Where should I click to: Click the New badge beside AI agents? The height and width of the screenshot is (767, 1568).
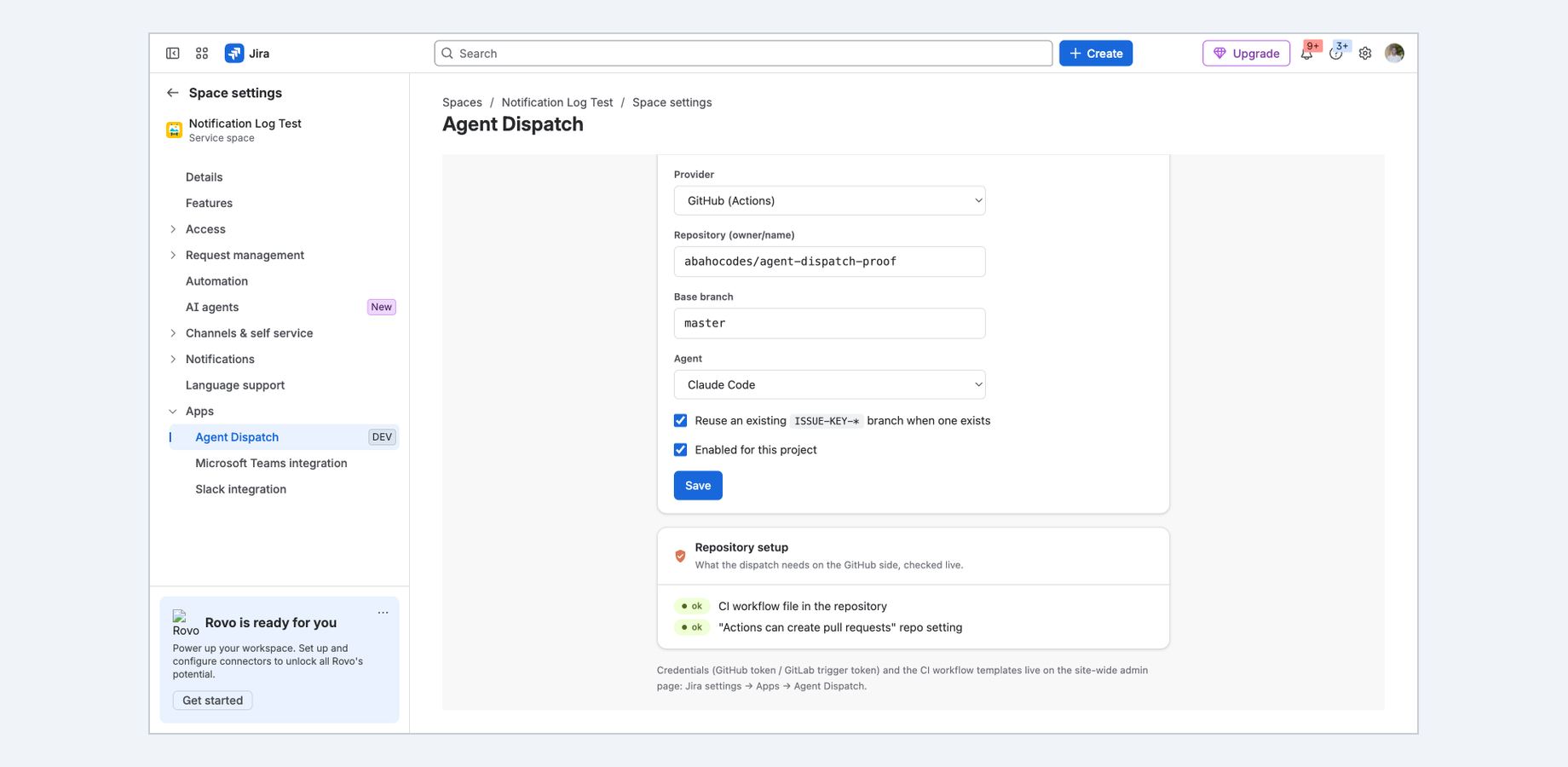point(381,307)
